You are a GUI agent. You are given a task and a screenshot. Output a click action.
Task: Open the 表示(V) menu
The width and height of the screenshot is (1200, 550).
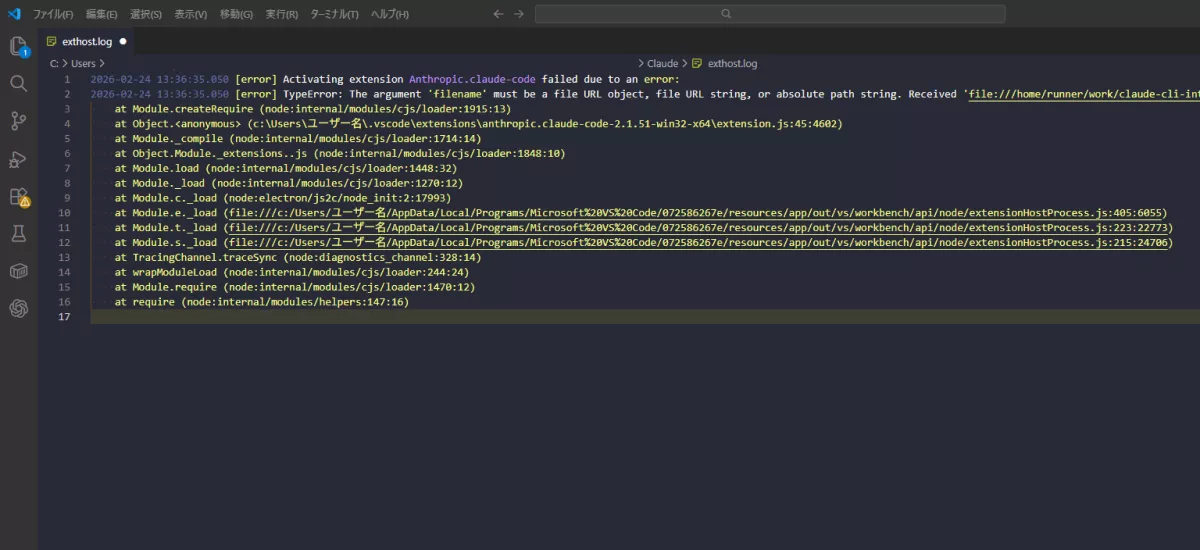[x=190, y=14]
